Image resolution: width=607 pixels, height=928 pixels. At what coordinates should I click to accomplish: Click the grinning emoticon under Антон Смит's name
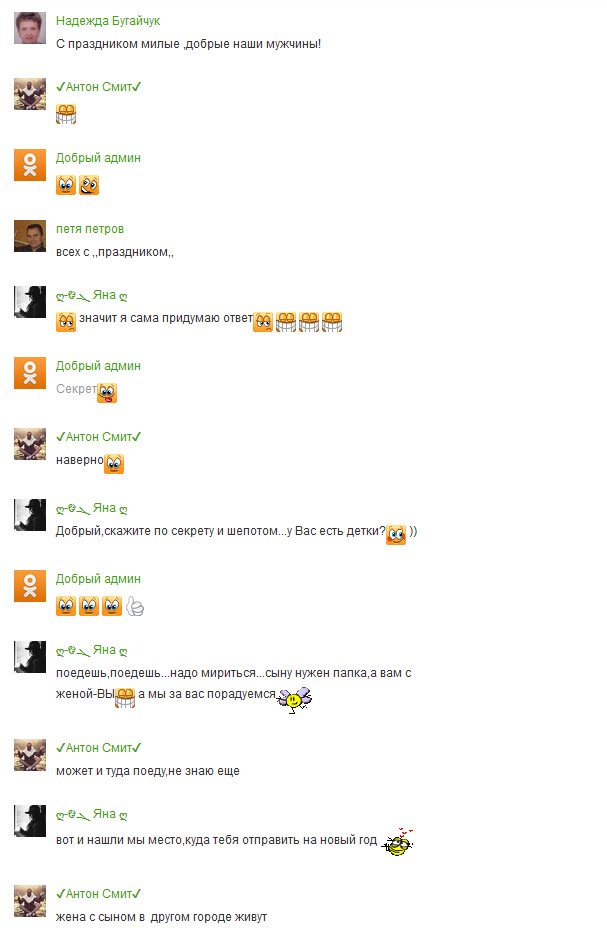pos(66,114)
